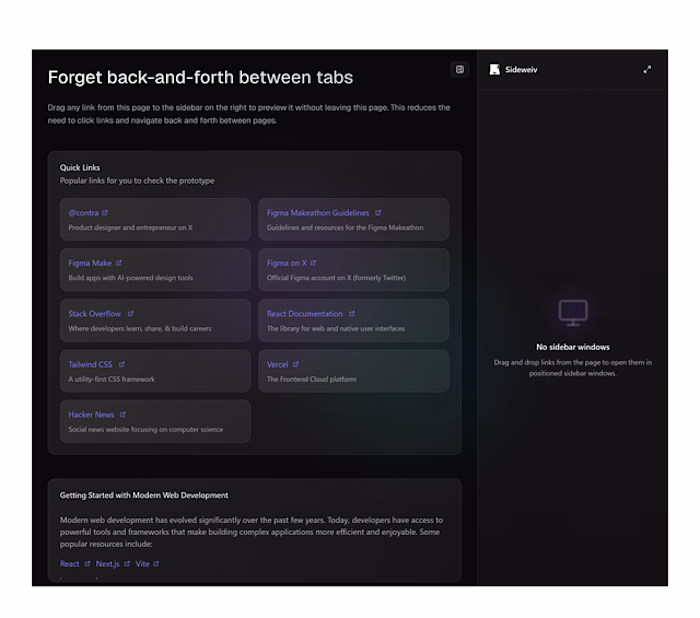Toggle the sidebar panel icon button
This screenshot has width=700, height=618.
pos(460,70)
